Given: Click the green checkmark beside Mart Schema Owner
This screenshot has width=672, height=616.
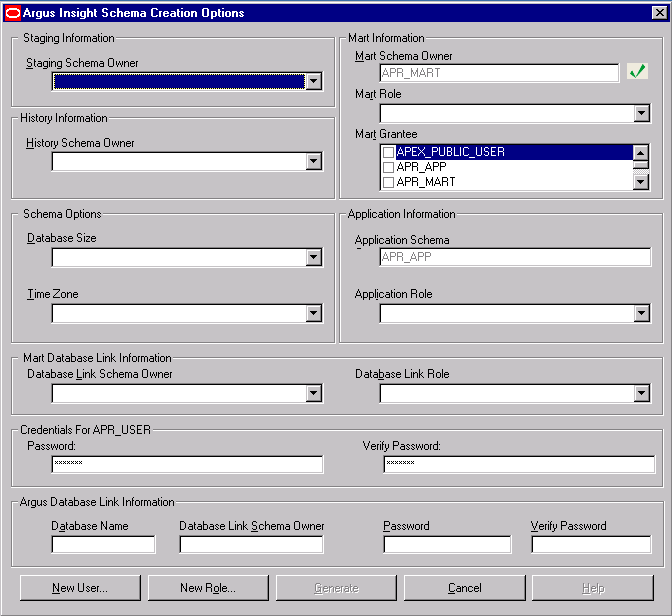Looking at the screenshot, I should tap(637, 71).
